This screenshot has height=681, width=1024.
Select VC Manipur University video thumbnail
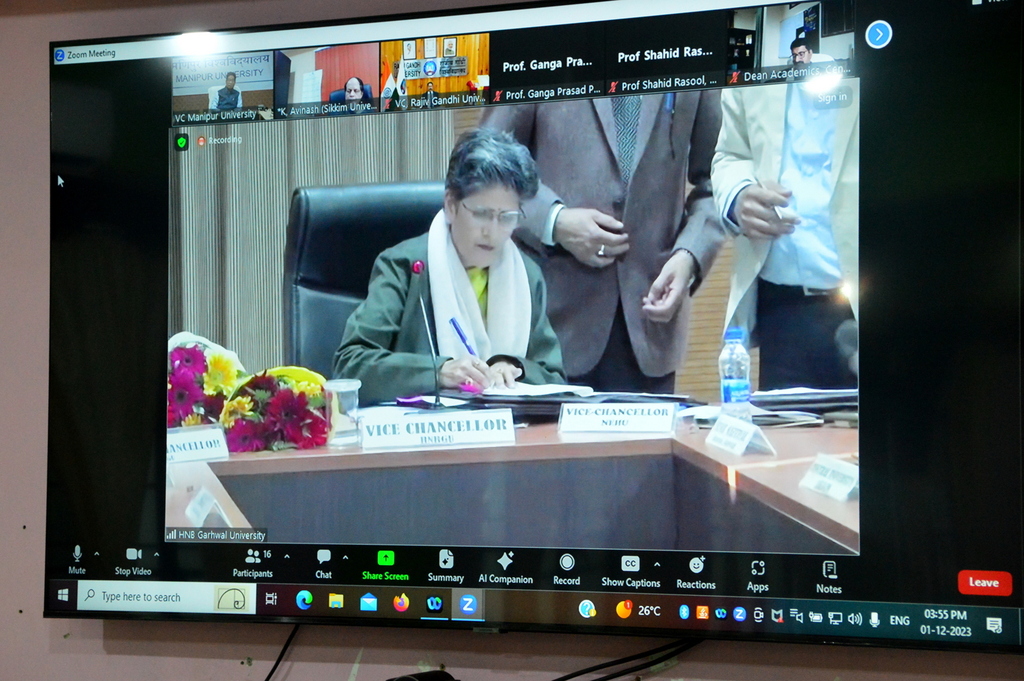pyautogui.click(x=223, y=87)
